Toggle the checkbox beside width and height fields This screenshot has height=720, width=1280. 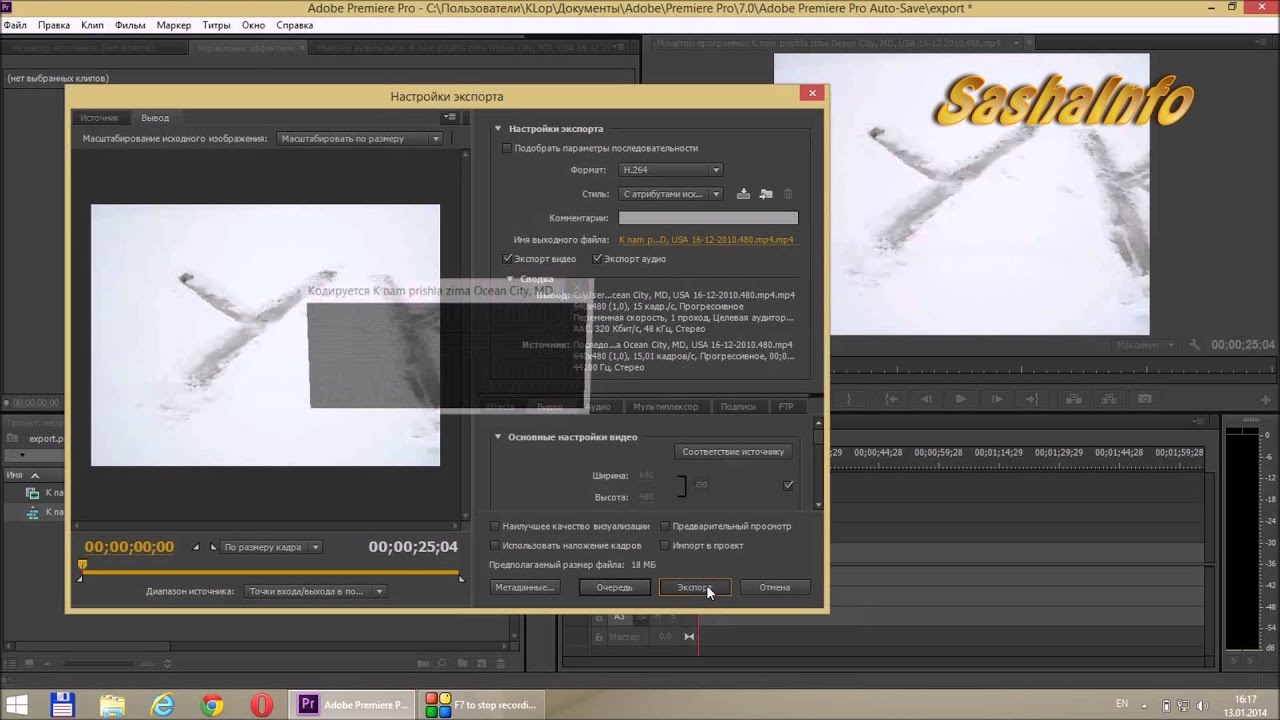788,485
